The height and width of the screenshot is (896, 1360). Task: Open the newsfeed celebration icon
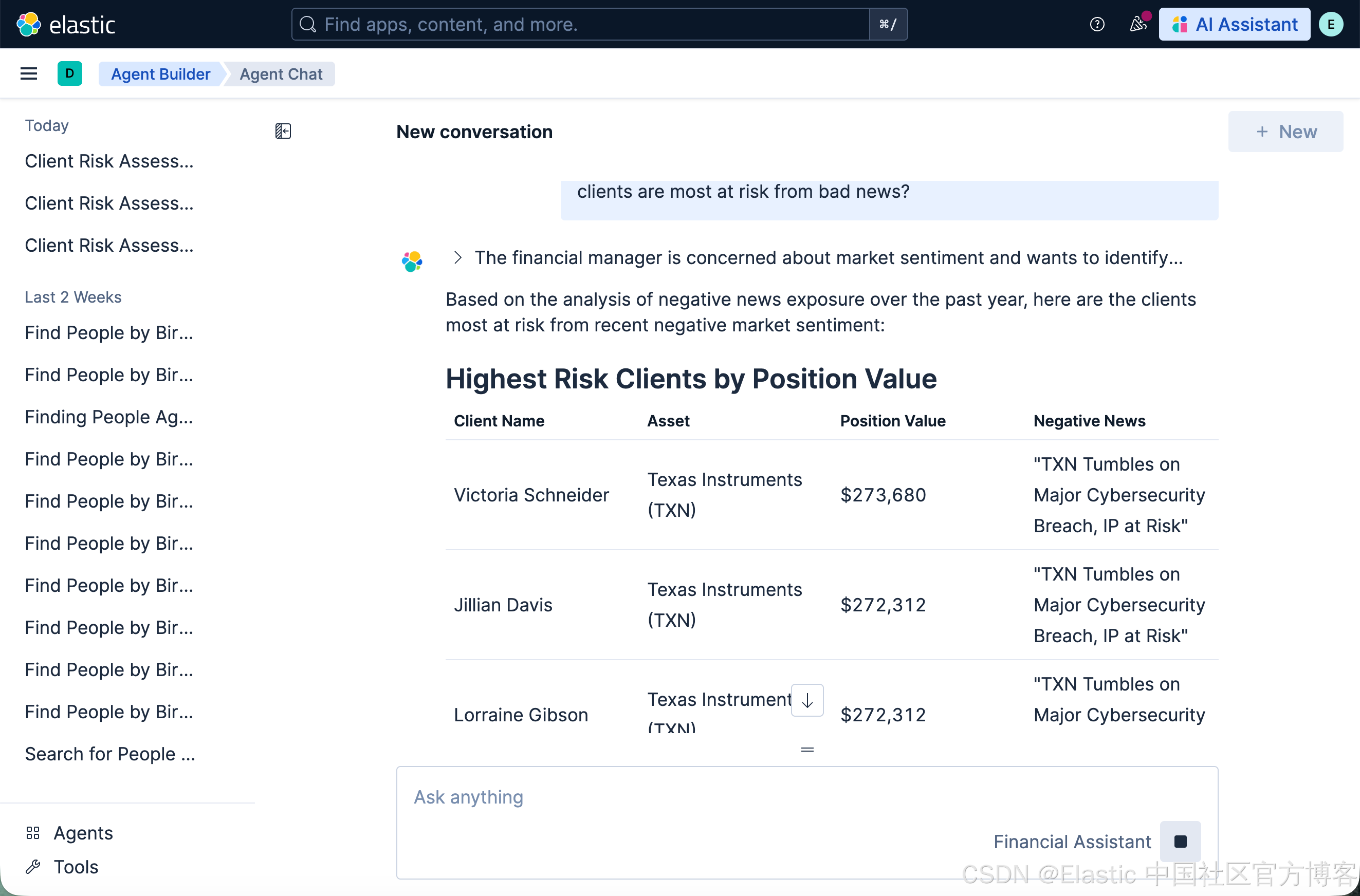pyautogui.click(x=1137, y=24)
